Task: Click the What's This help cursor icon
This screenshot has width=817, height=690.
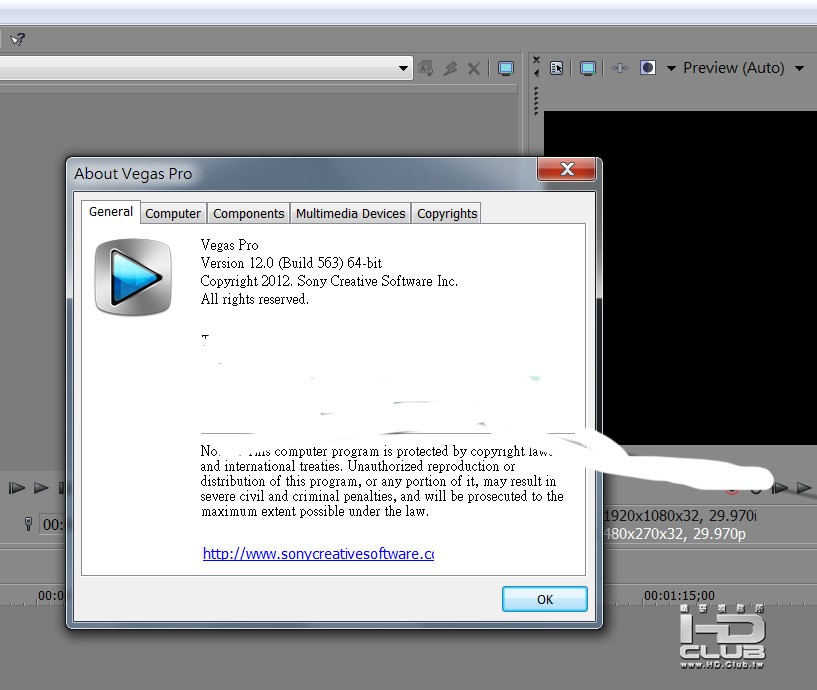Action: pos(17,40)
